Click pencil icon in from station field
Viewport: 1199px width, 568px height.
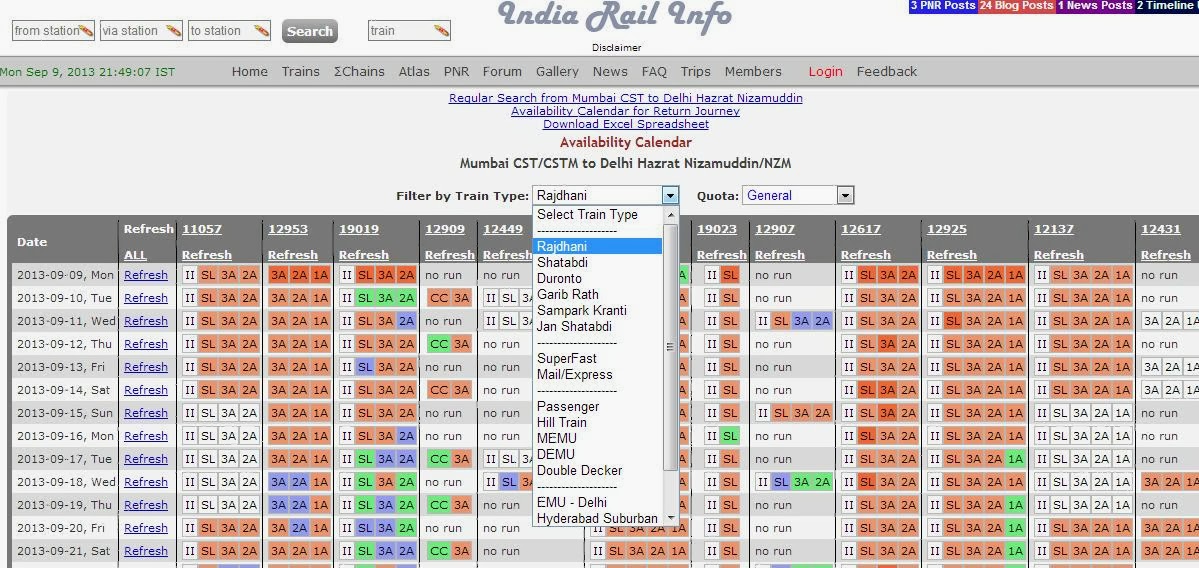pyautogui.click(x=86, y=31)
